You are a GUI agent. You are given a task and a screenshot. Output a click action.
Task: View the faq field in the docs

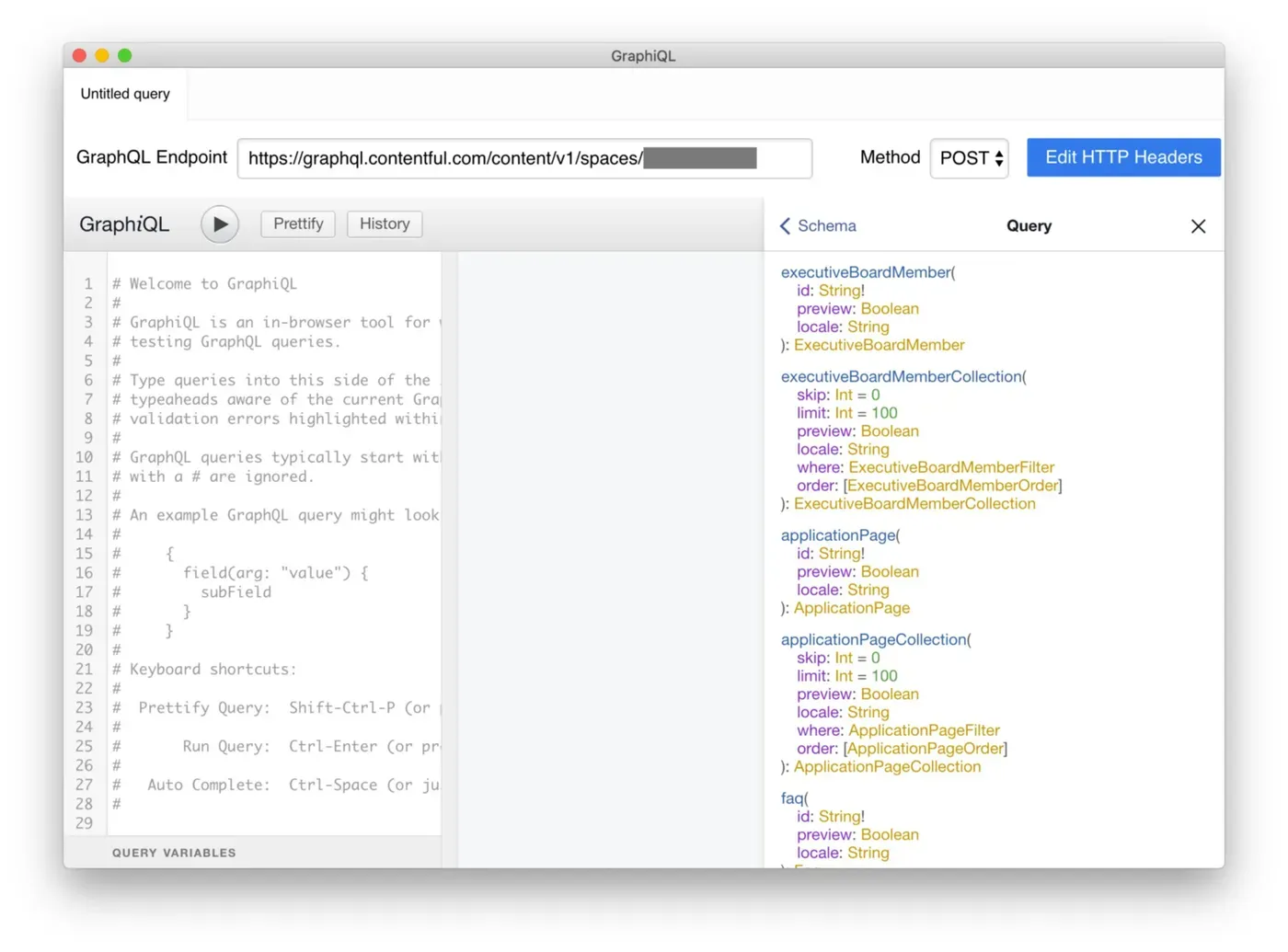pyautogui.click(x=791, y=797)
